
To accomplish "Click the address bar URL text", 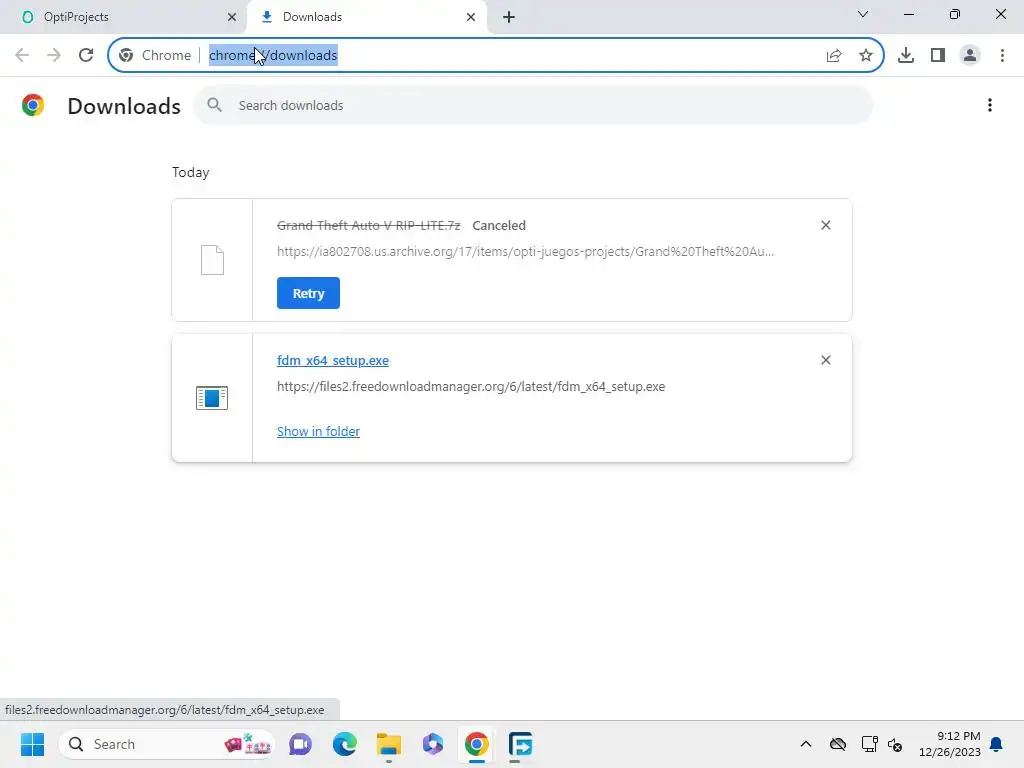I will (273, 56).
